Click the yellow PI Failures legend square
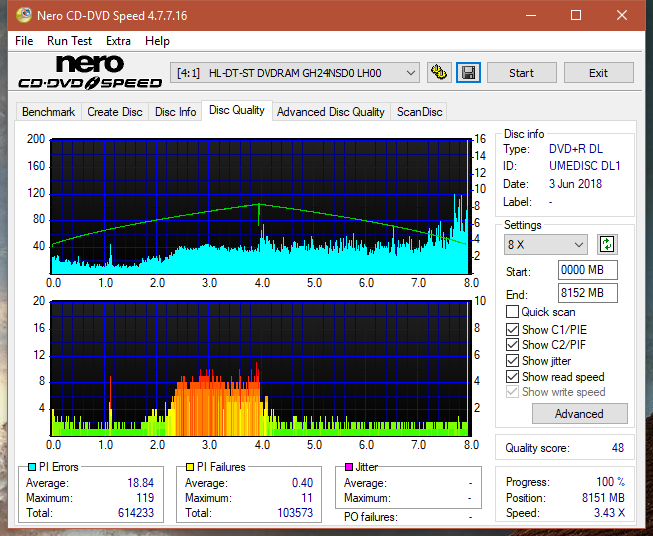 [190, 467]
